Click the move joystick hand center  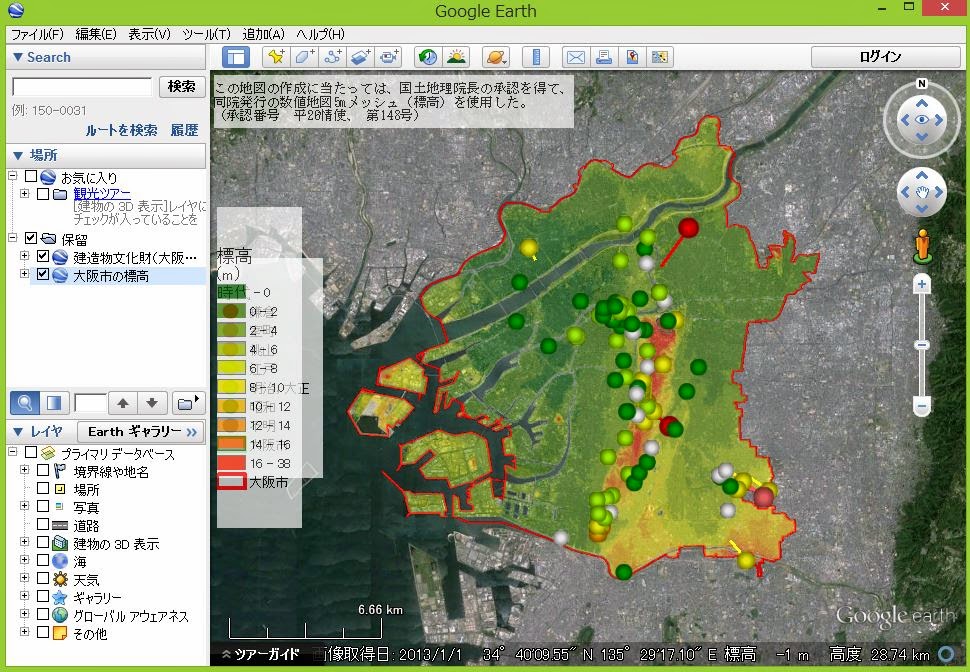[x=922, y=192]
